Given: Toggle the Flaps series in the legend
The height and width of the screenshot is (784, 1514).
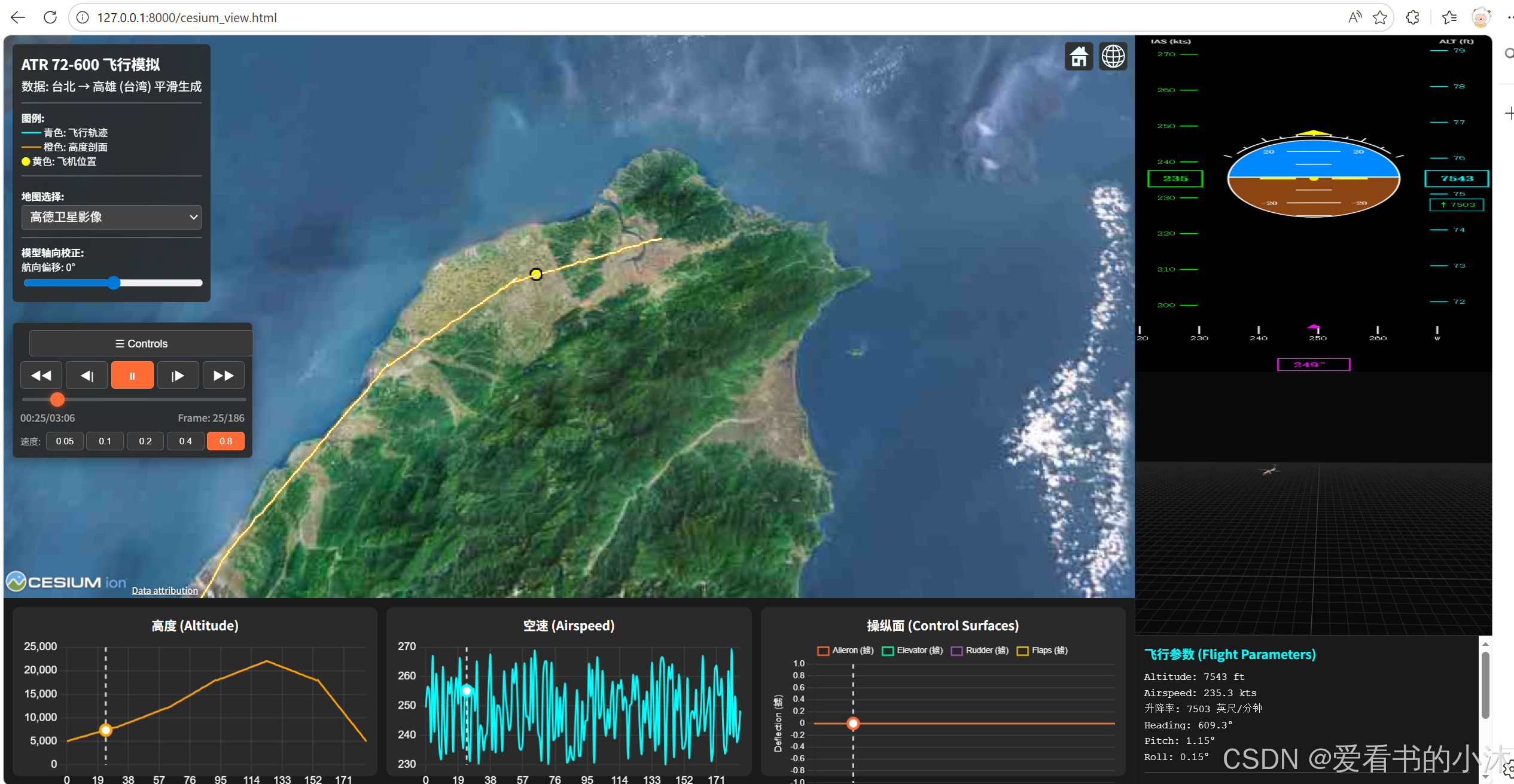Looking at the screenshot, I should [x=1042, y=651].
